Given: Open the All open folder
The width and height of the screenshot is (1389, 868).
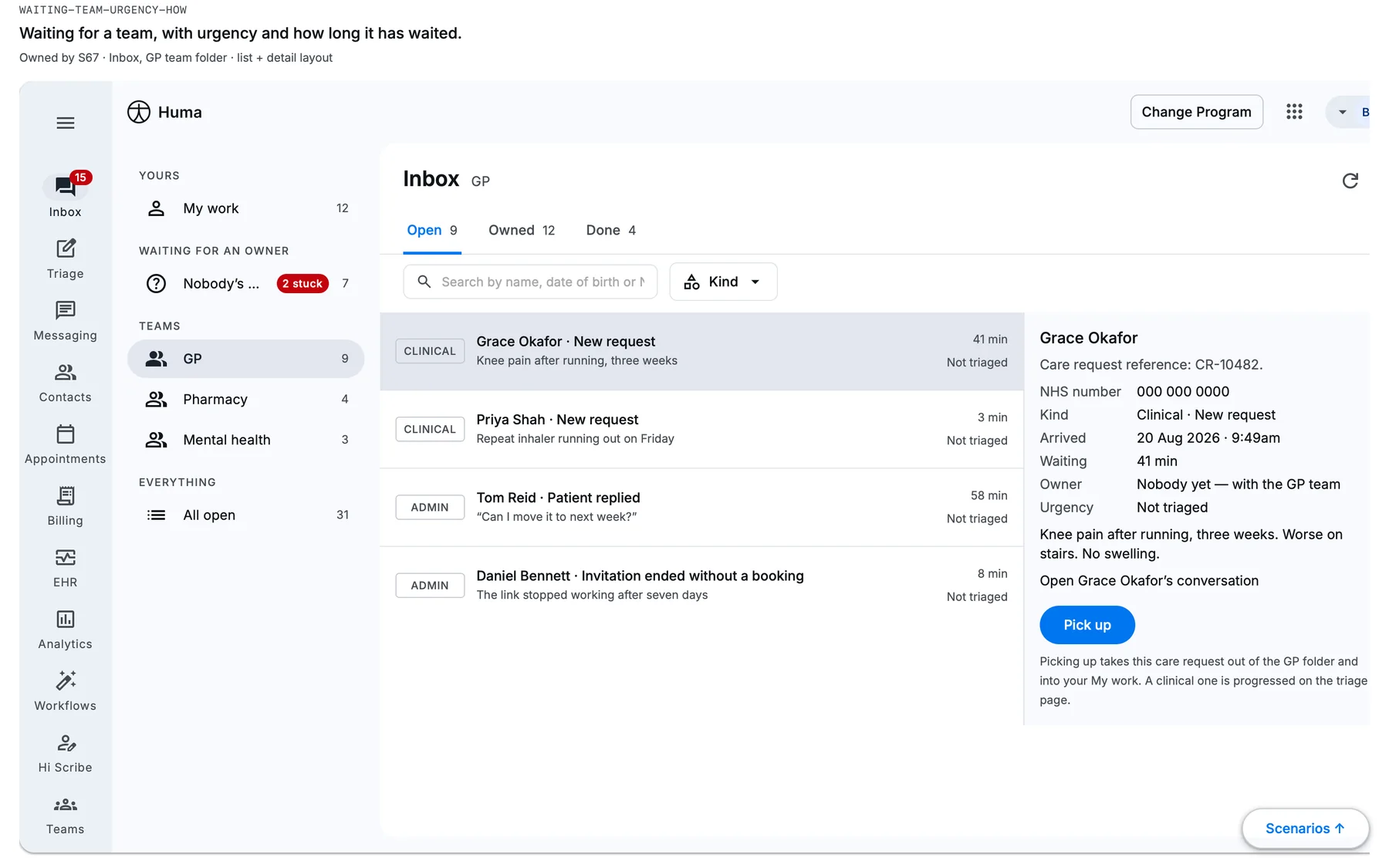Looking at the screenshot, I should pos(246,515).
